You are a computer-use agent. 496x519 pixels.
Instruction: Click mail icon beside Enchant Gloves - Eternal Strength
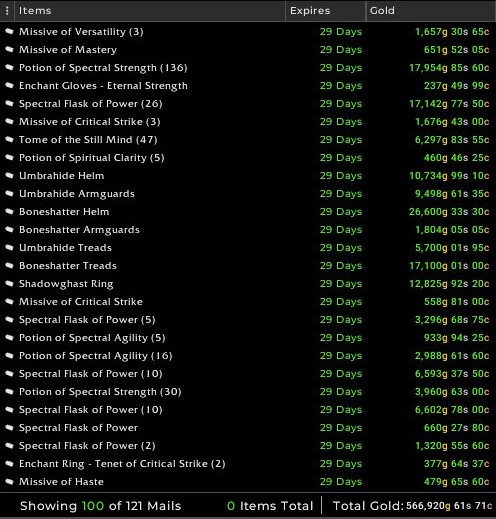point(9,85)
